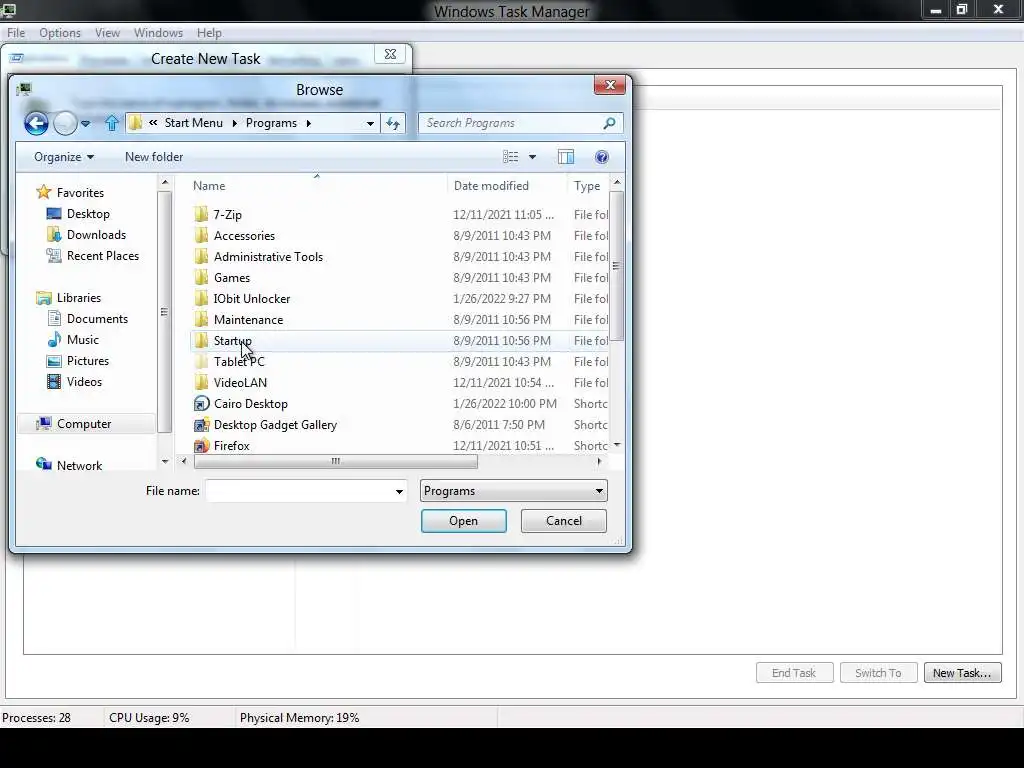Select the VideoLAN folder icon
This screenshot has width=1024, height=768.
(x=201, y=382)
